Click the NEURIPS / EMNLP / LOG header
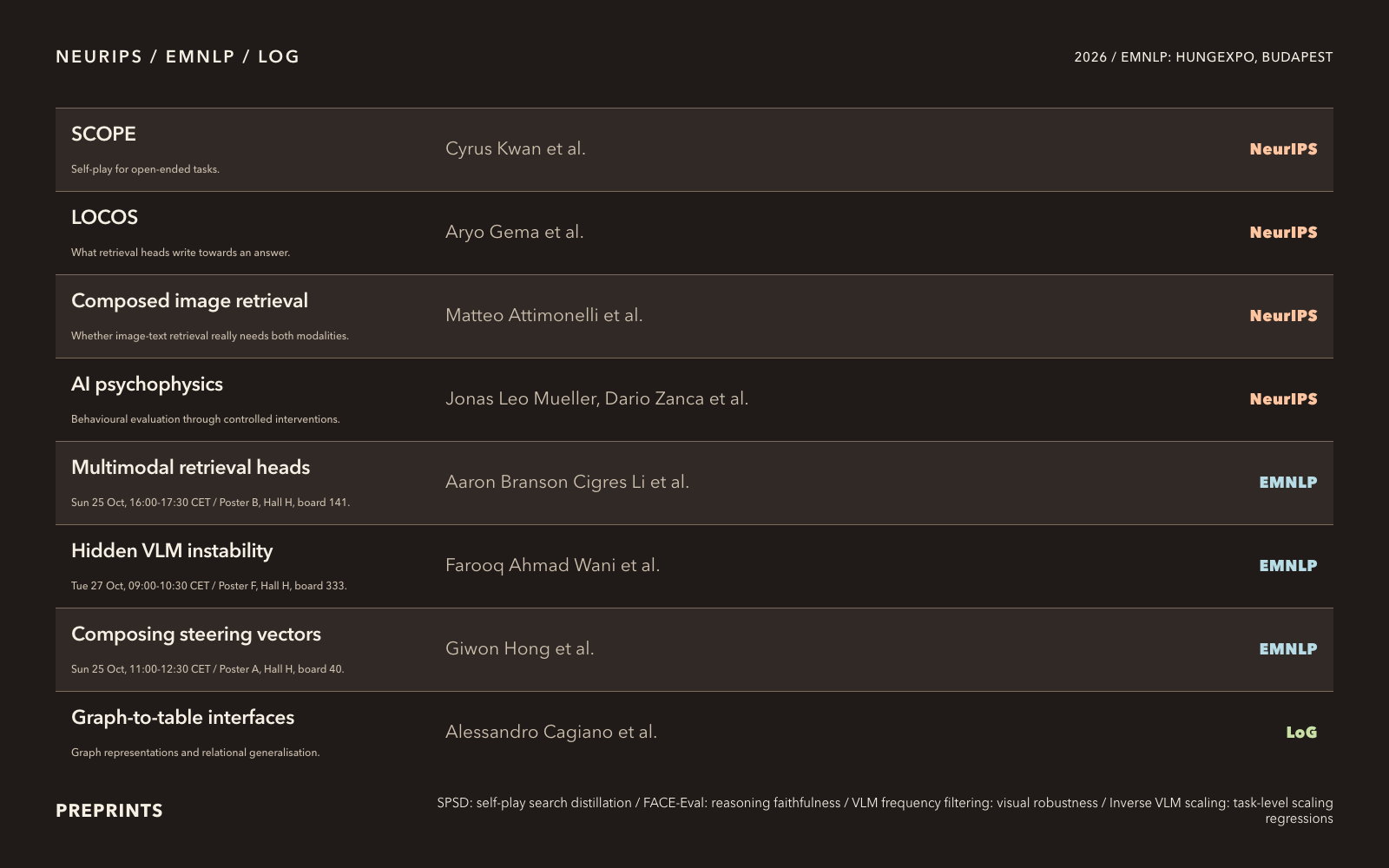This screenshot has height=868, width=1389. pos(178,56)
